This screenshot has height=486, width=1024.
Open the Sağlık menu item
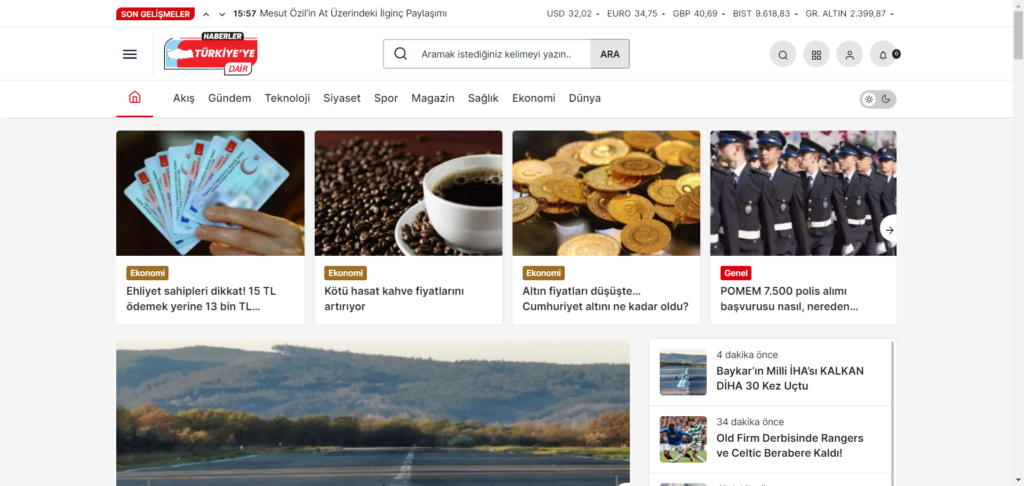(x=483, y=98)
